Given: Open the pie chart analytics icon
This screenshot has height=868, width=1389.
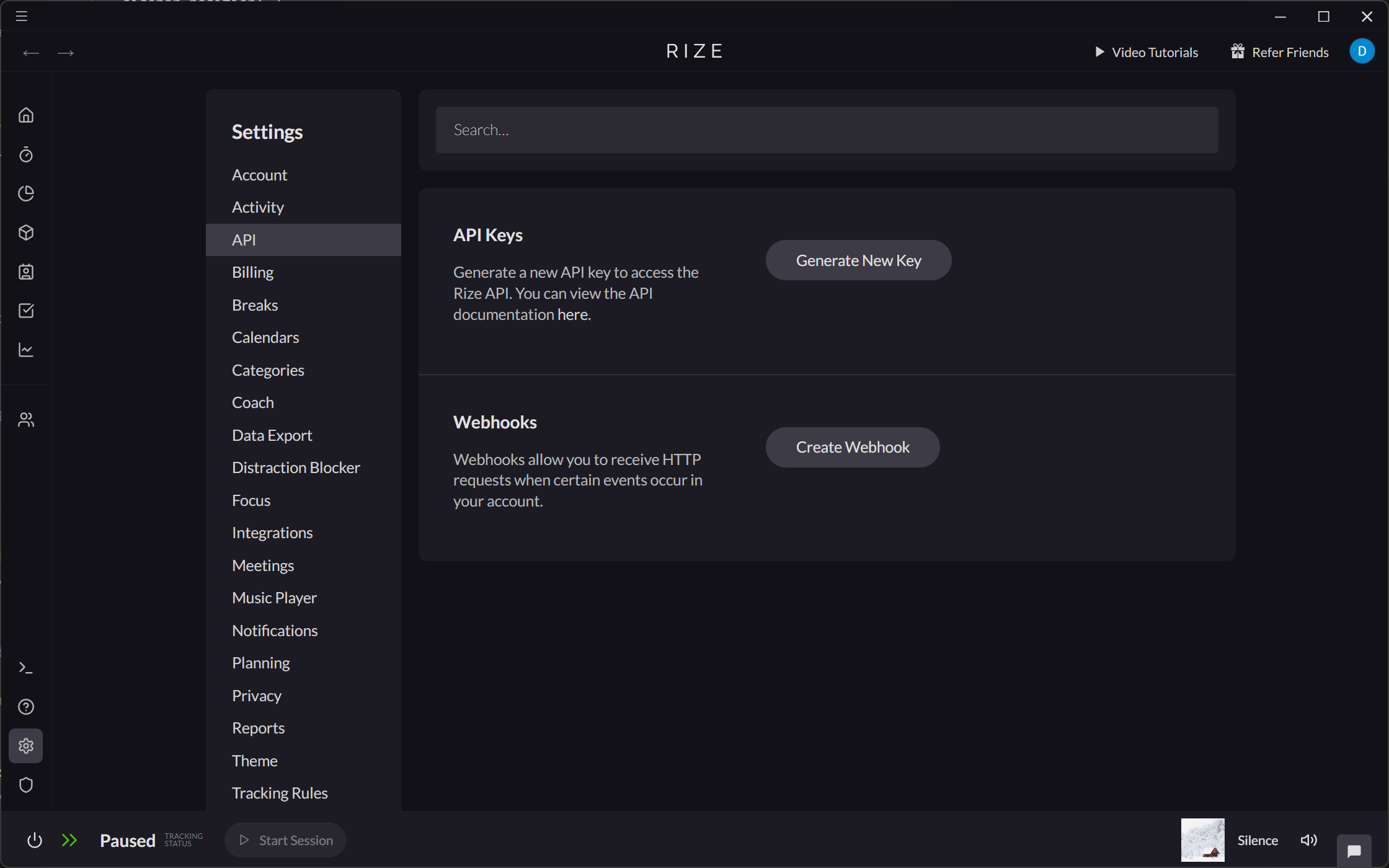Looking at the screenshot, I should click(x=26, y=193).
